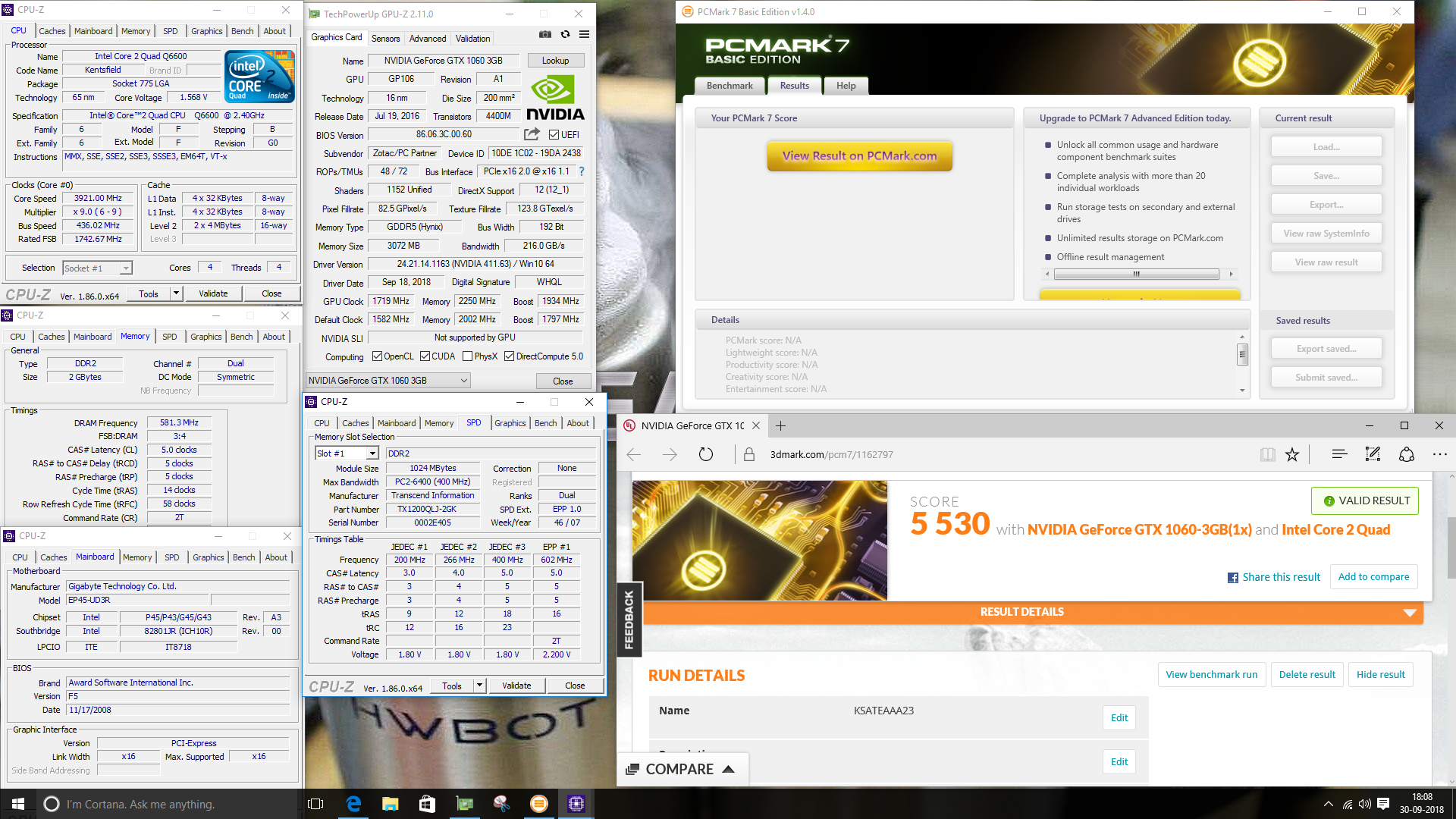Click Validate button in top CPU-Z
The height and width of the screenshot is (819, 1456).
(213, 293)
